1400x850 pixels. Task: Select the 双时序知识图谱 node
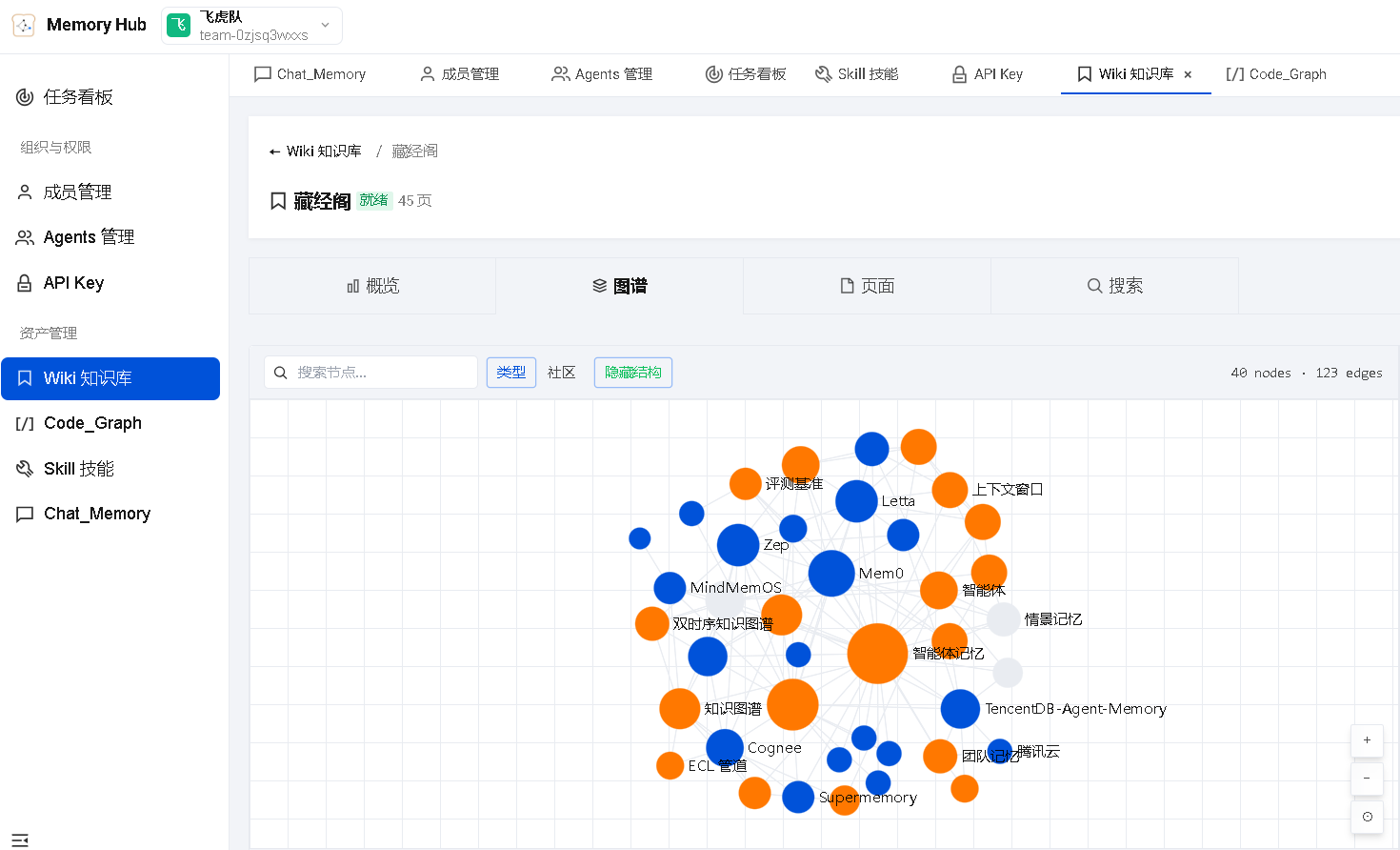point(651,624)
